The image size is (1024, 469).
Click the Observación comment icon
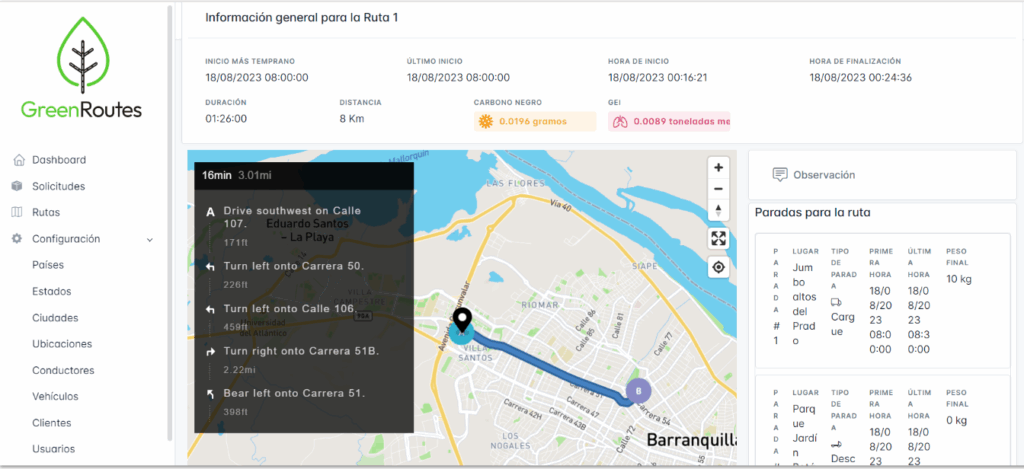pos(778,174)
